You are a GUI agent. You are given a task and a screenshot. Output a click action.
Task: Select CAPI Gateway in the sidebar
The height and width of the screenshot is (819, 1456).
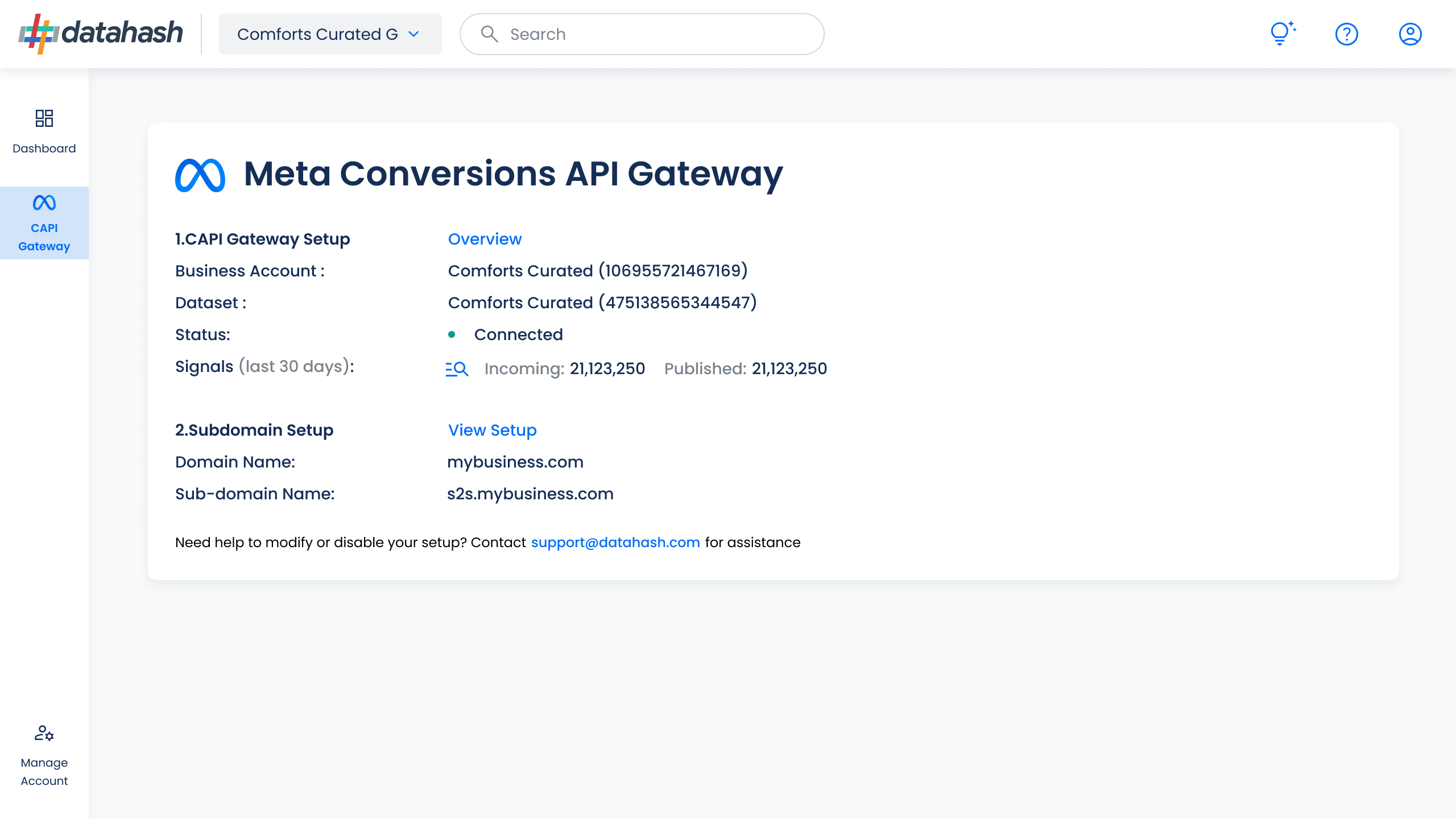coord(44,223)
